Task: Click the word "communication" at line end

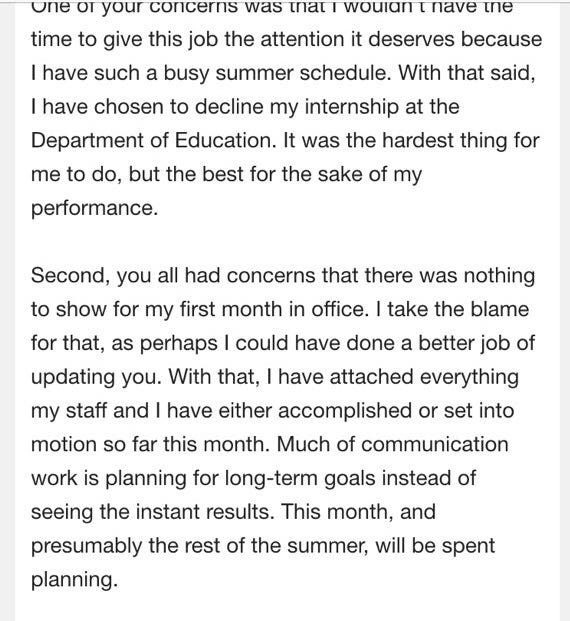Action: tap(435, 444)
